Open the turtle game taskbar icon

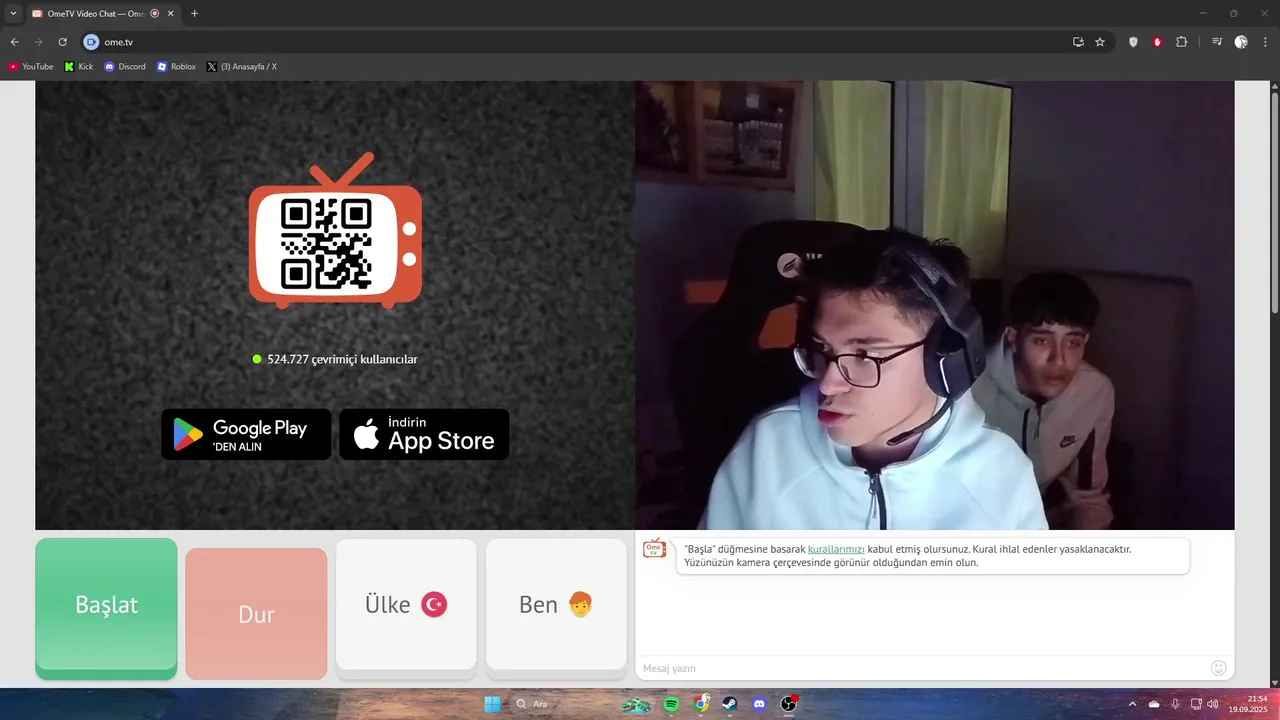(x=636, y=705)
